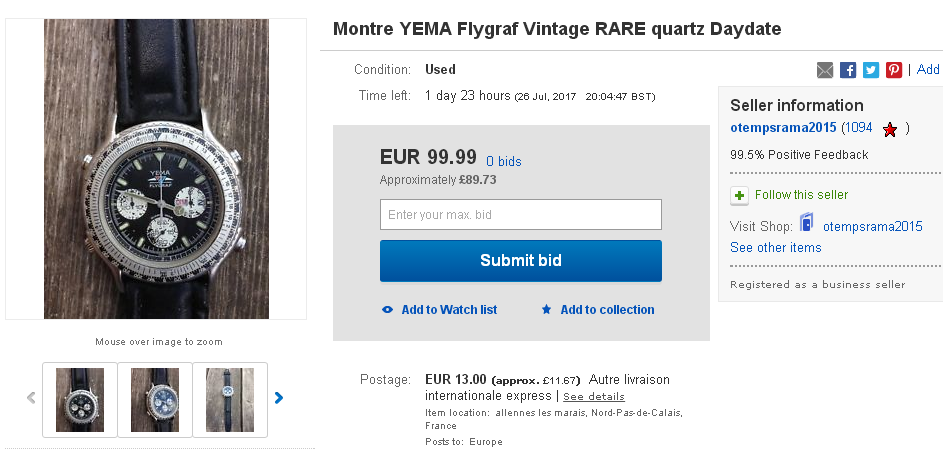
Task: Pin this listing on Pinterest
Action: (894, 70)
